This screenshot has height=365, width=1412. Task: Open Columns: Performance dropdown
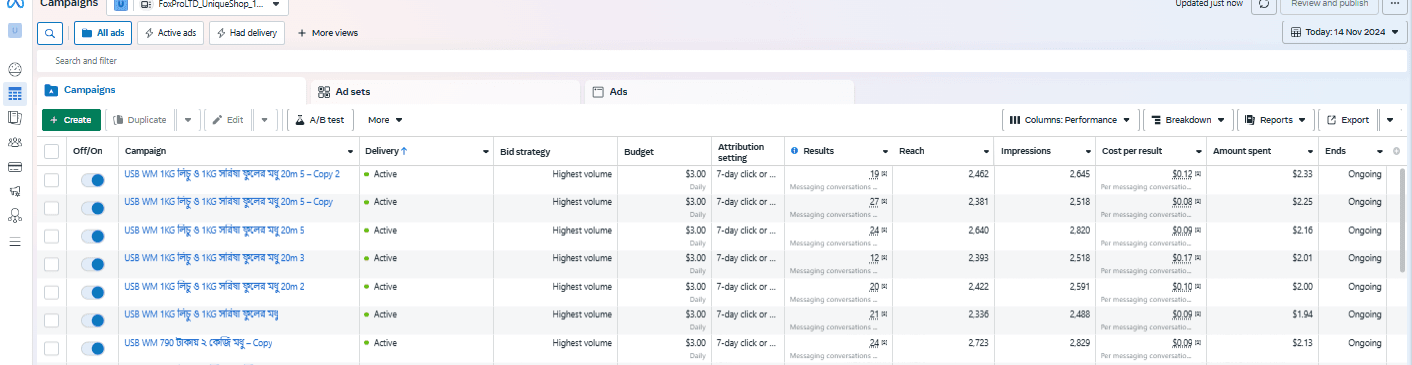pos(1070,120)
